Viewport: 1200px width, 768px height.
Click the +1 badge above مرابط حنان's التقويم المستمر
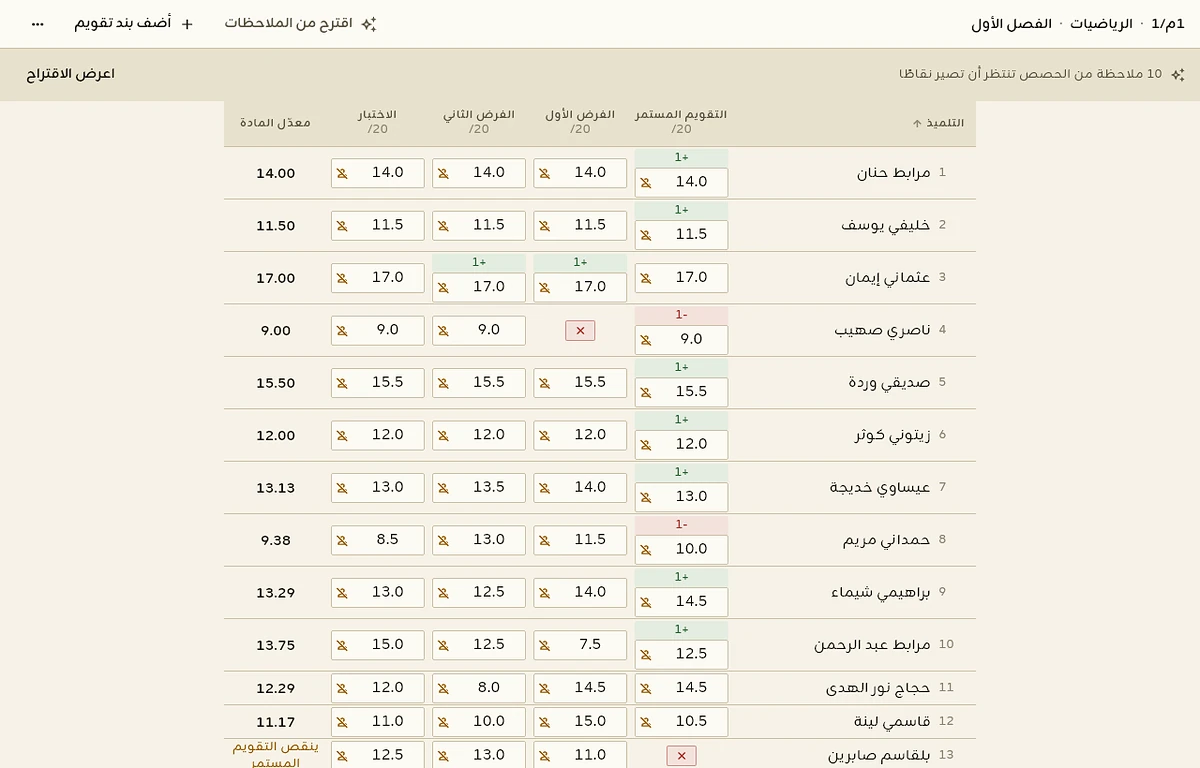[681, 157]
